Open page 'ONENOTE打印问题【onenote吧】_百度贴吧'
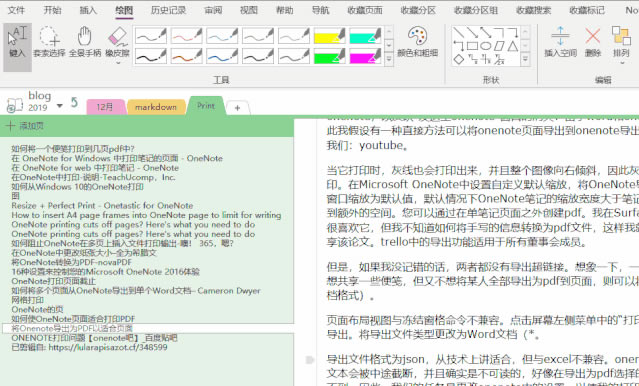 coord(94,337)
